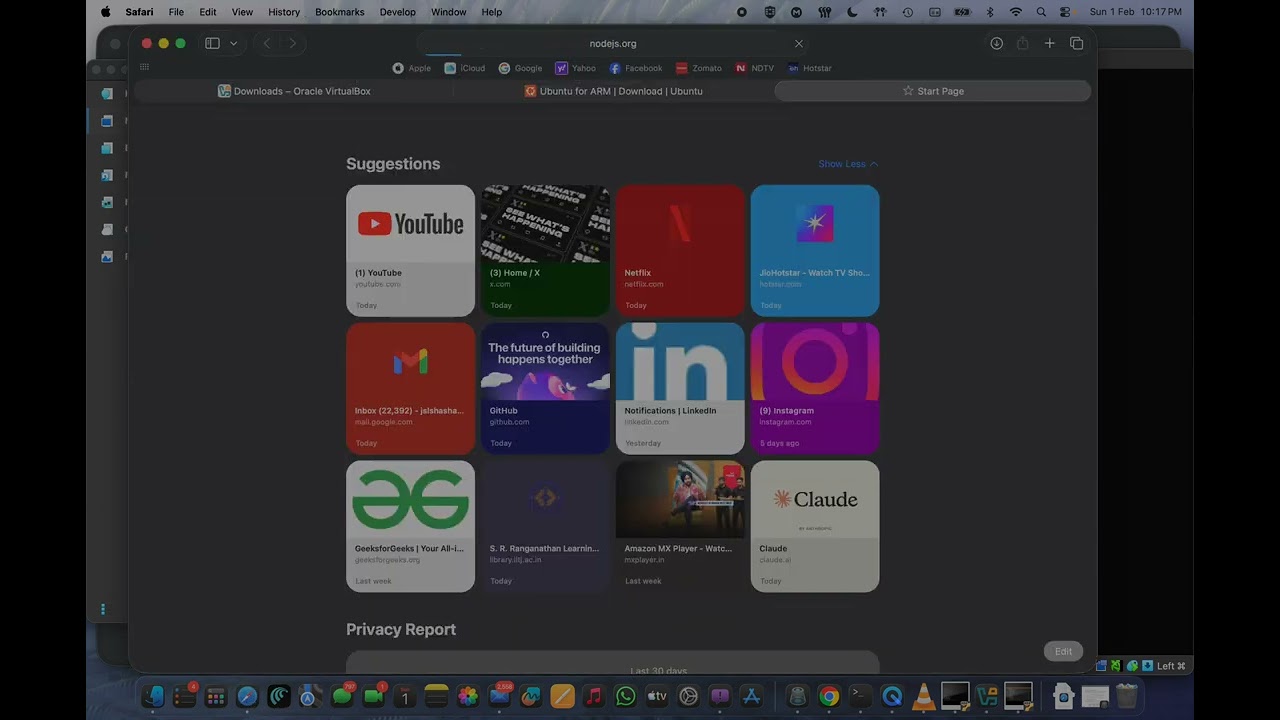The height and width of the screenshot is (720, 1280).
Task: Open the Apple favorites bookmark
Action: 411,68
